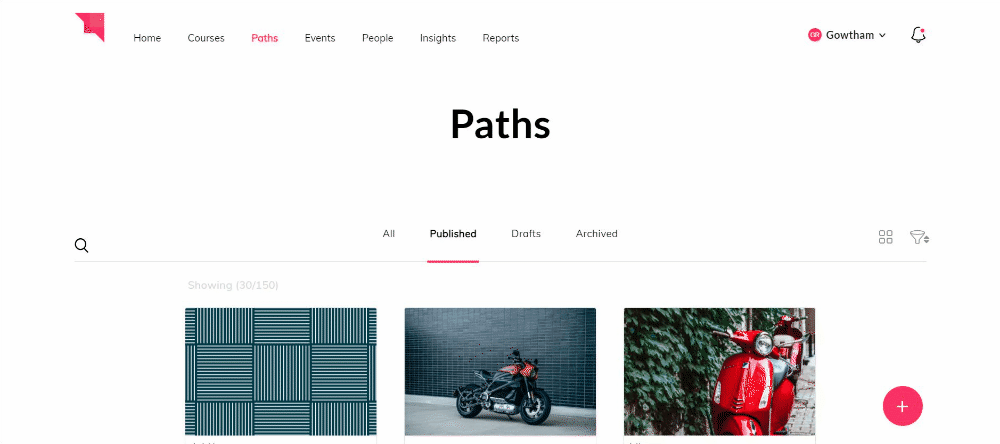
Task: Click the Gowtham user avatar
Action: pos(814,35)
